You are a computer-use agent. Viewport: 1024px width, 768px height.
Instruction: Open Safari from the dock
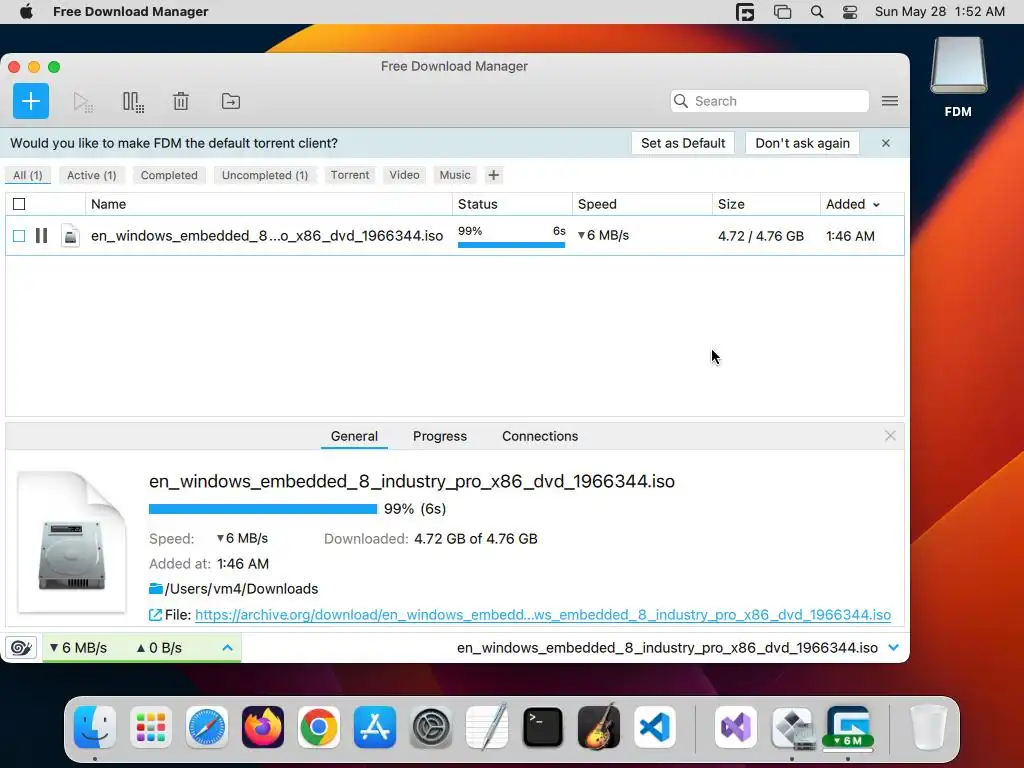tap(207, 727)
